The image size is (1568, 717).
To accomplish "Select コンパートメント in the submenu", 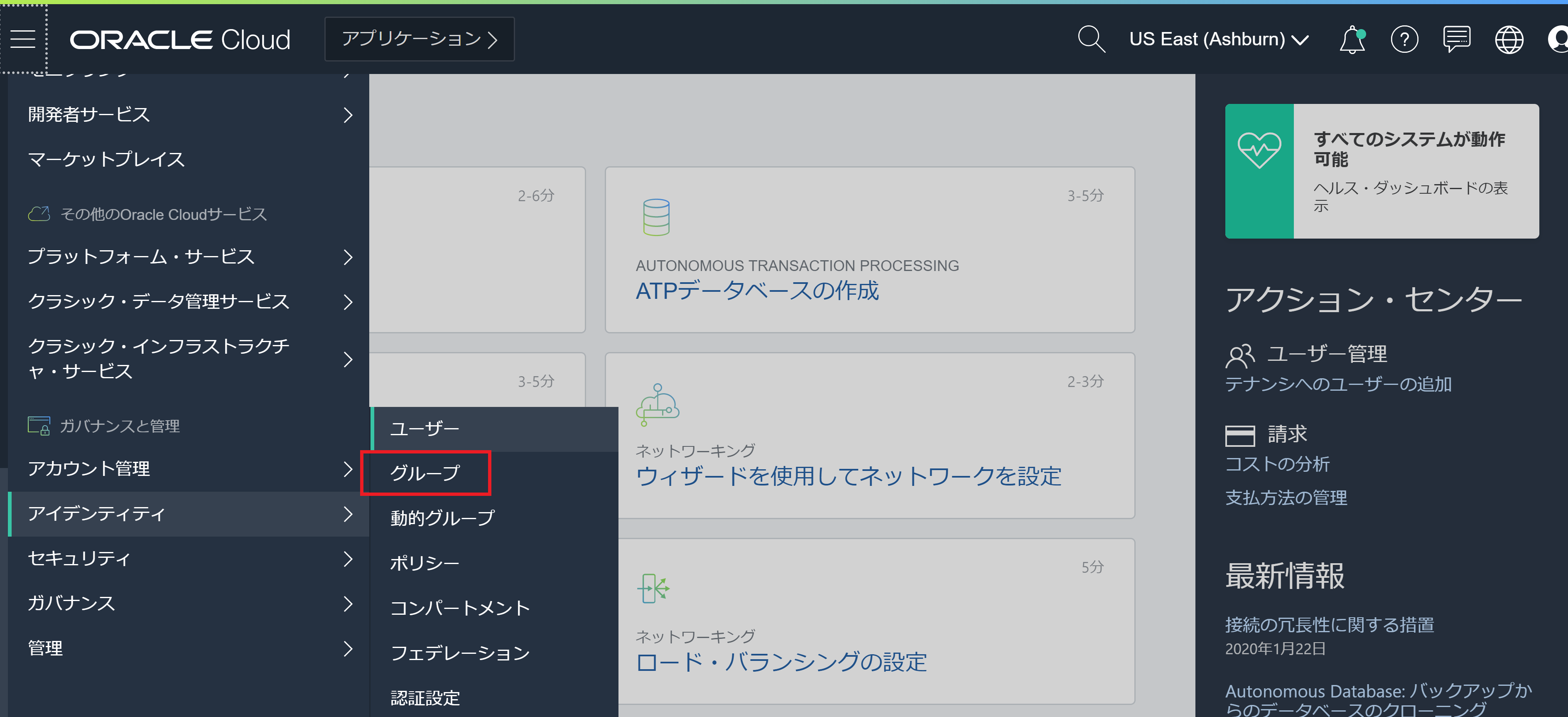I will click(x=459, y=607).
